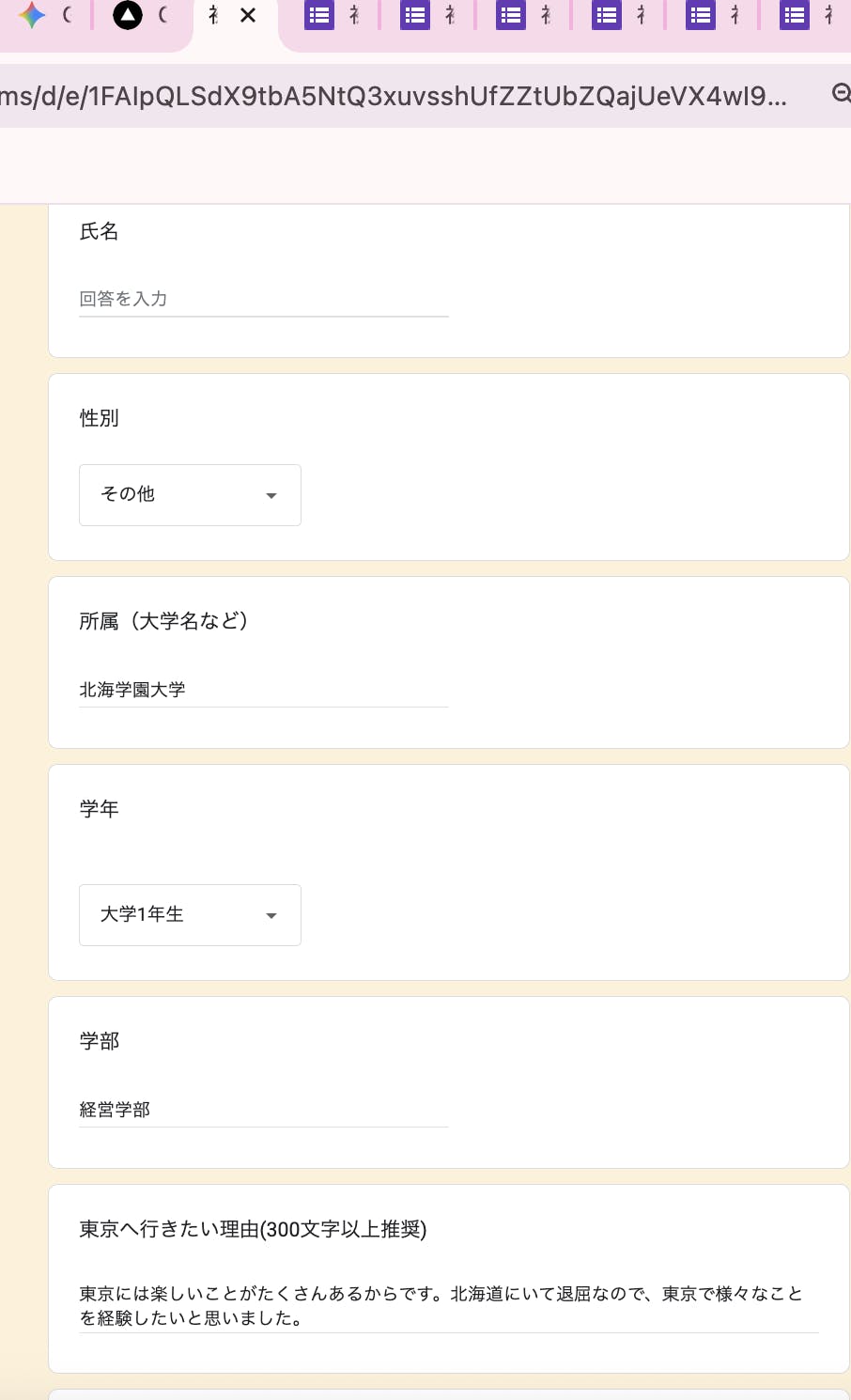Screen dimensions: 851x1400
Task: Switch to the last purple Google Forms tab
Action: (795, 15)
